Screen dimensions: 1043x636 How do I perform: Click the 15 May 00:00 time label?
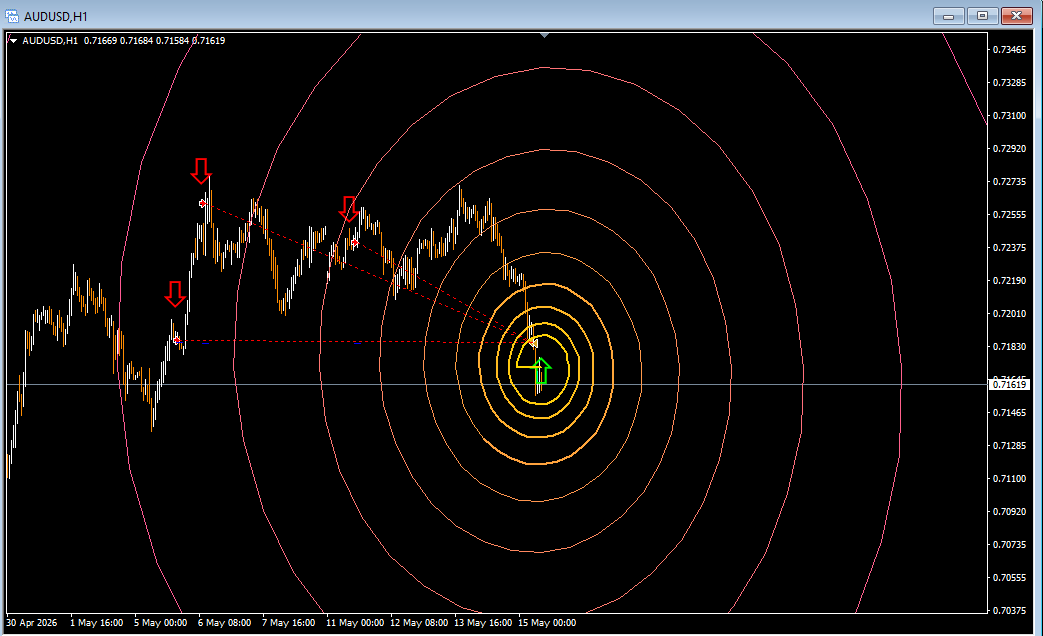[547, 623]
